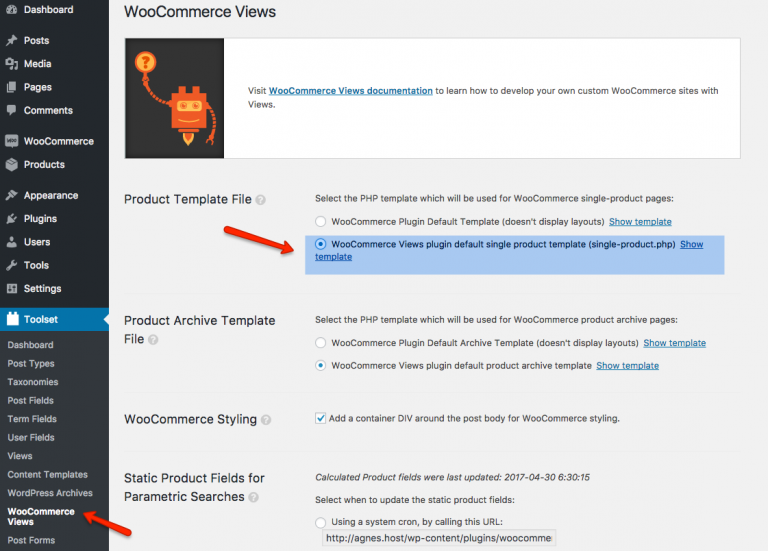Screen dimensions: 768x551
Task: Select WooCommerce Plugin Default Archive Template radio
Action: point(320,342)
